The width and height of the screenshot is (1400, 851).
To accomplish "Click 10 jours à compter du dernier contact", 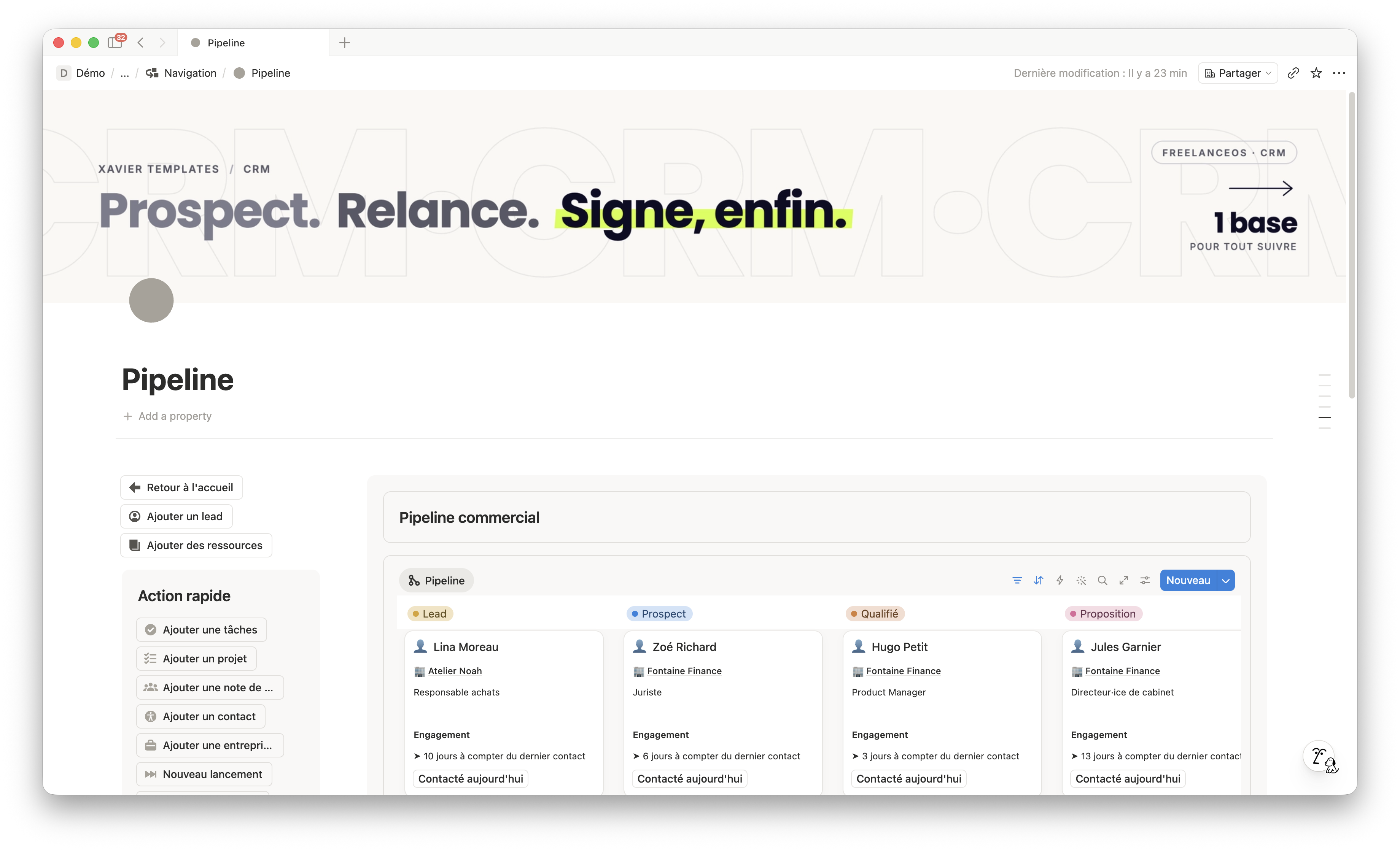I will (x=500, y=756).
